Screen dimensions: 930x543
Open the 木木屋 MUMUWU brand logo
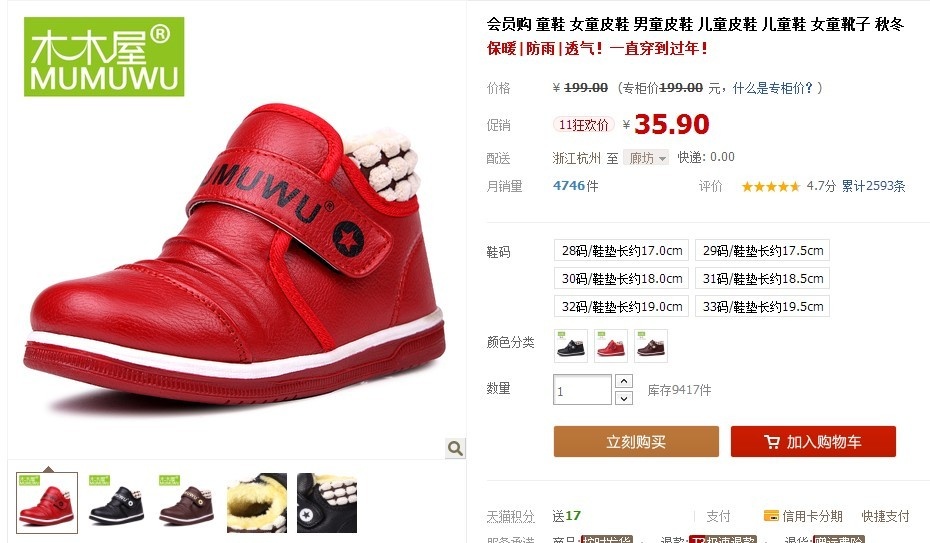[104, 56]
